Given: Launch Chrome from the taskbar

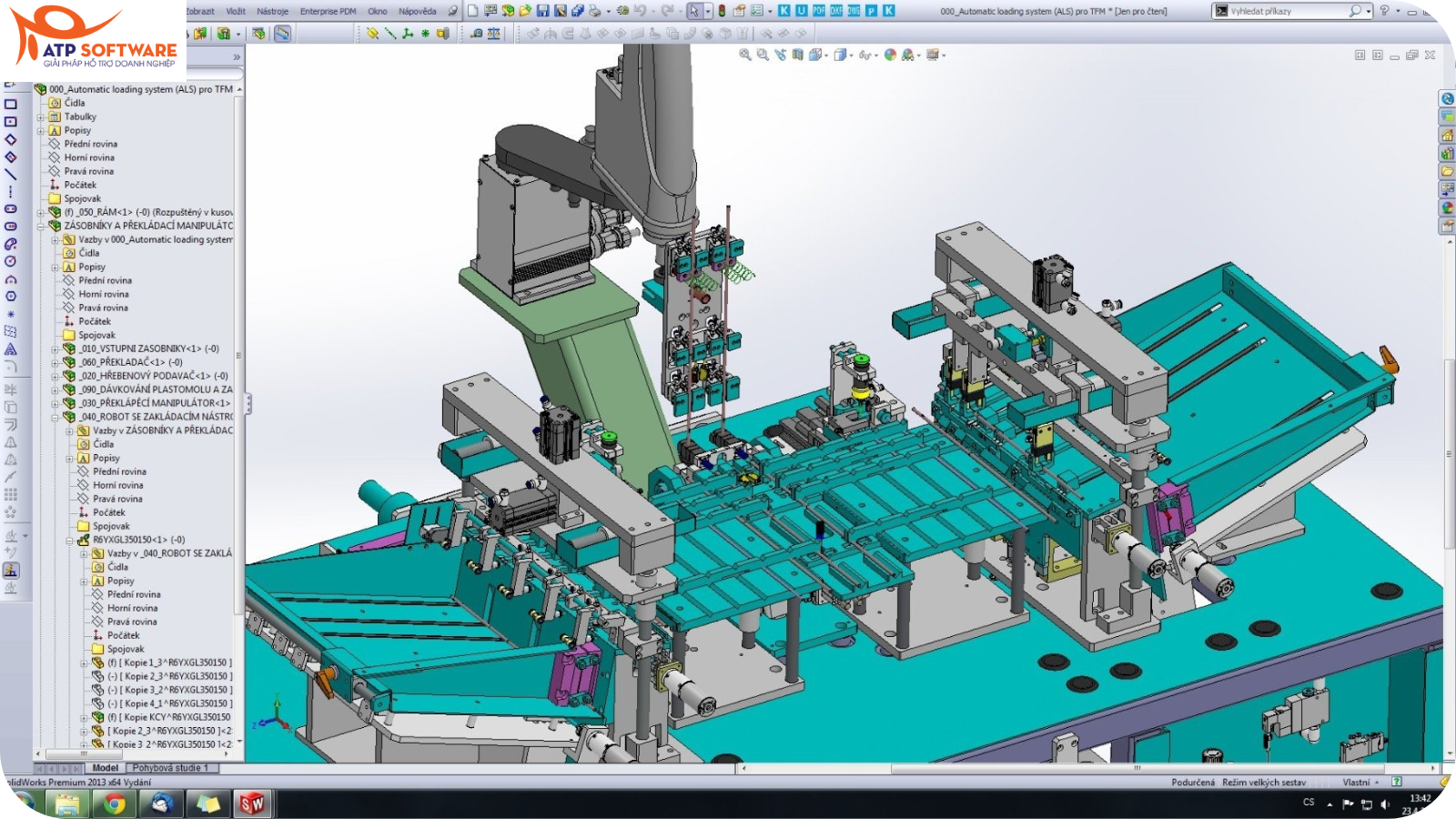Looking at the screenshot, I should tap(114, 804).
